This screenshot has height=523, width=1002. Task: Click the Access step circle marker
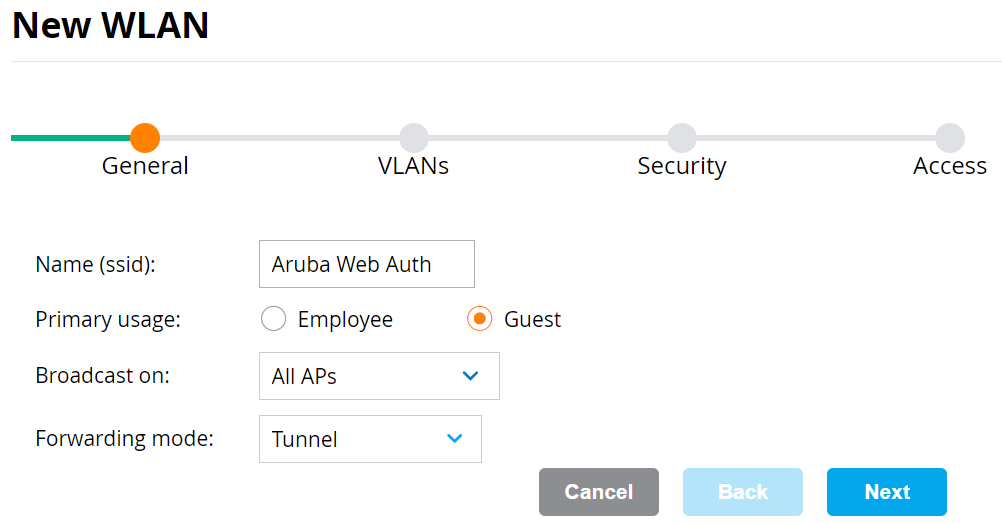click(x=950, y=138)
